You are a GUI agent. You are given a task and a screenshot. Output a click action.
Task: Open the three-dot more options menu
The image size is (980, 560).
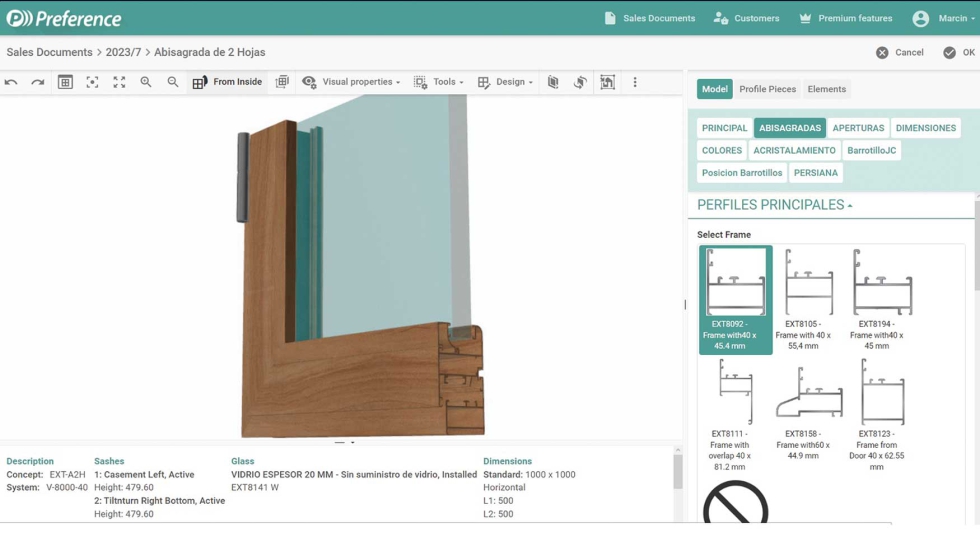point(635,82)
